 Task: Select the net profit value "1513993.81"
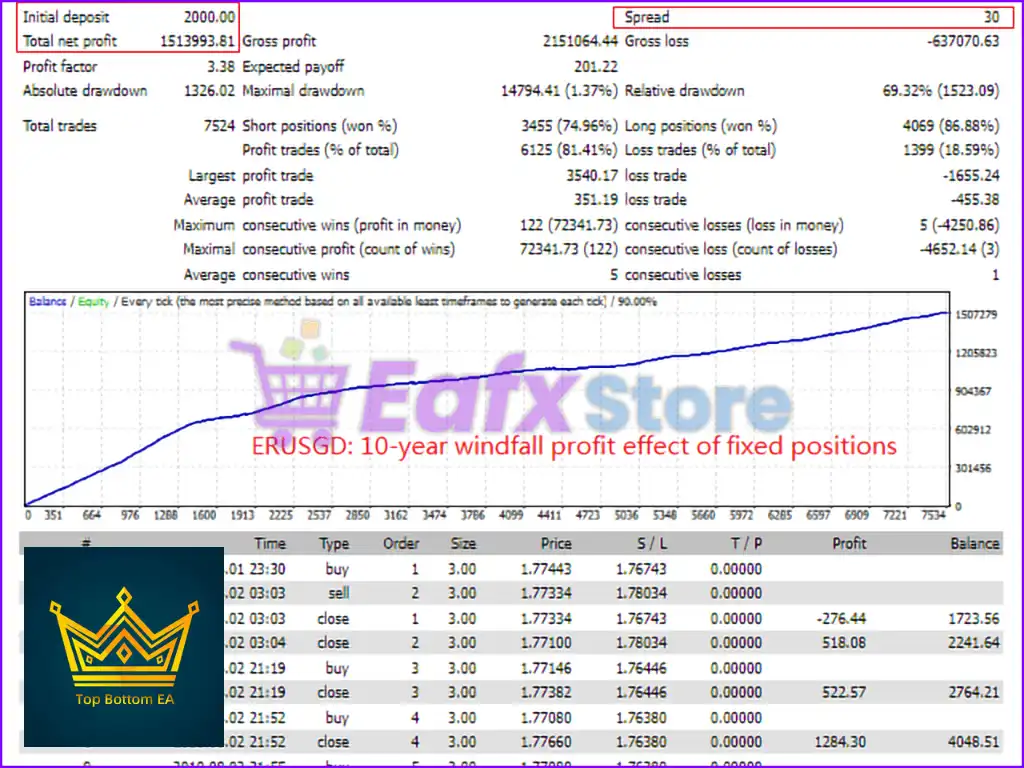(x=197, y=41)
